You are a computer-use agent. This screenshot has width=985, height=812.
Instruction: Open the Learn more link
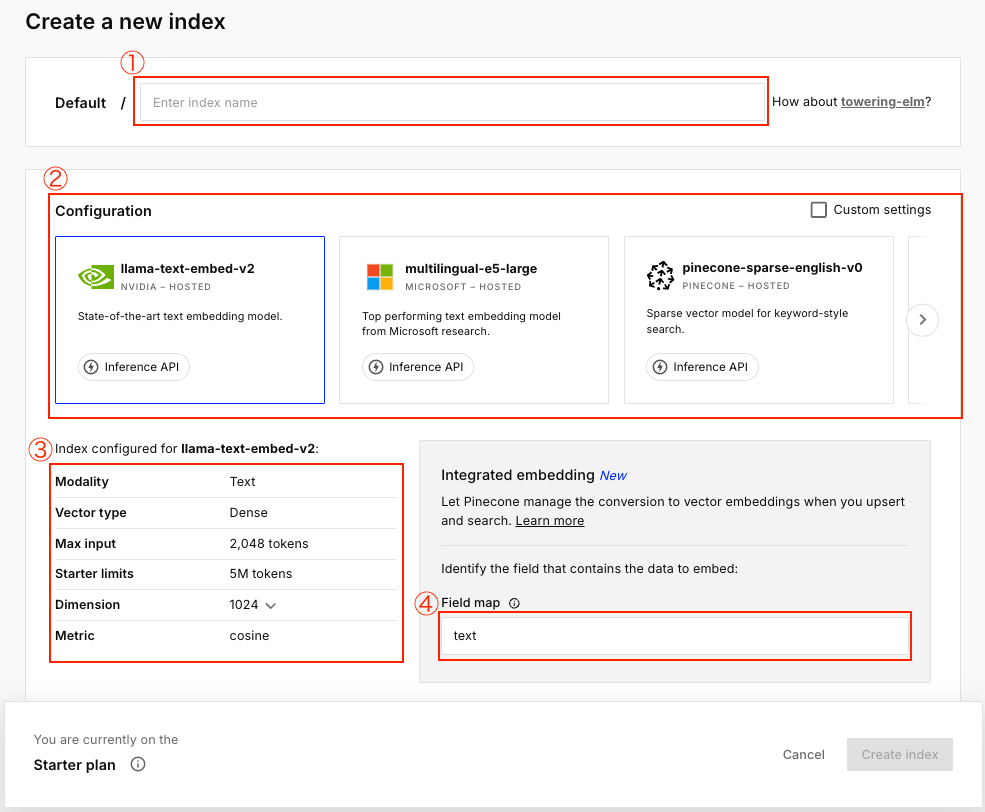[549, 521]
